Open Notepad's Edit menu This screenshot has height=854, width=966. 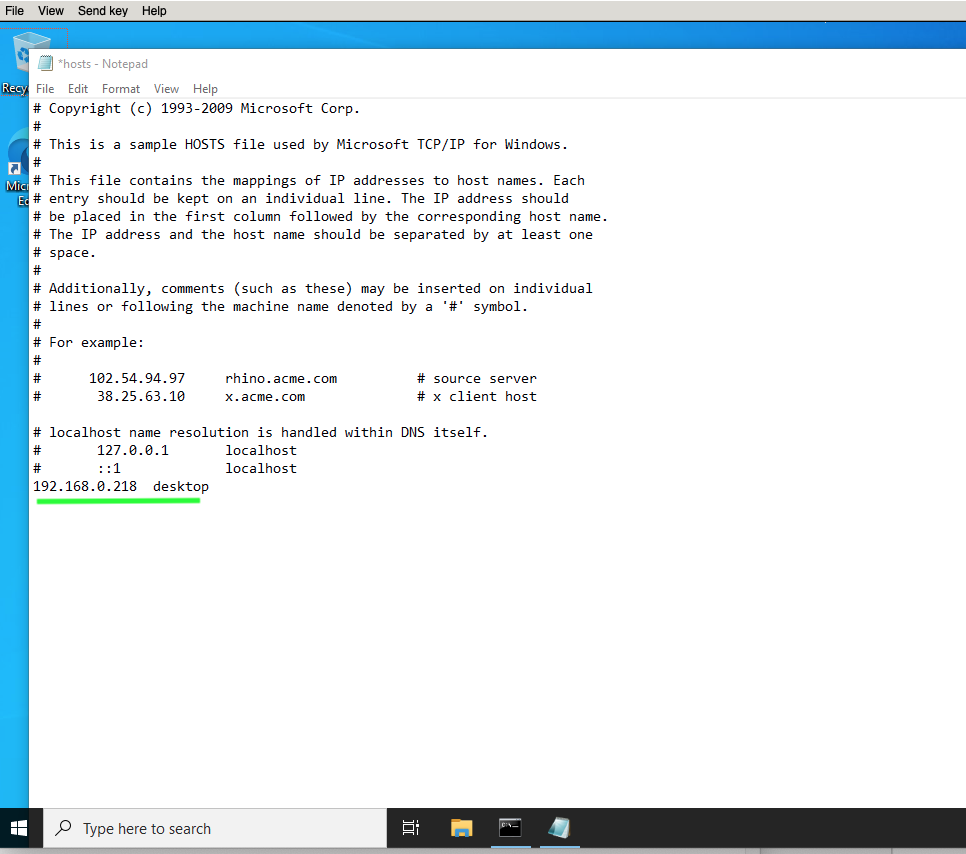pos(78,89)
